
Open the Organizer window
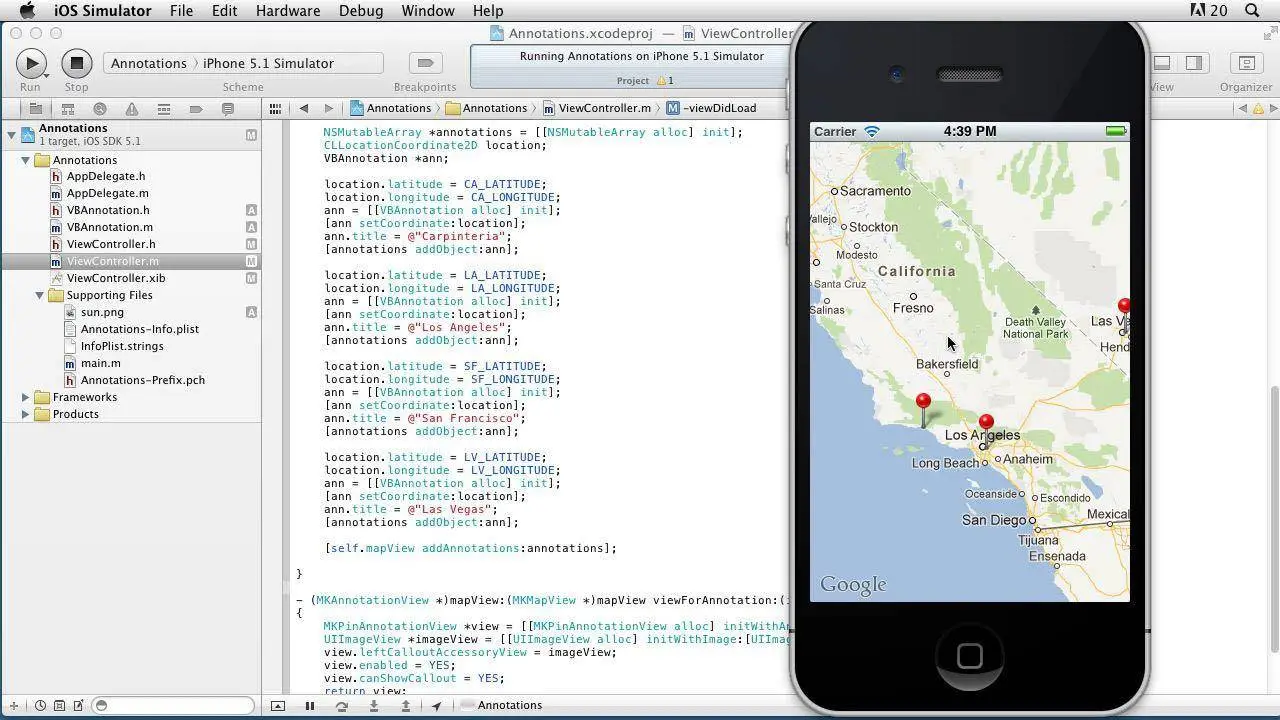[x=1246, y=63]
